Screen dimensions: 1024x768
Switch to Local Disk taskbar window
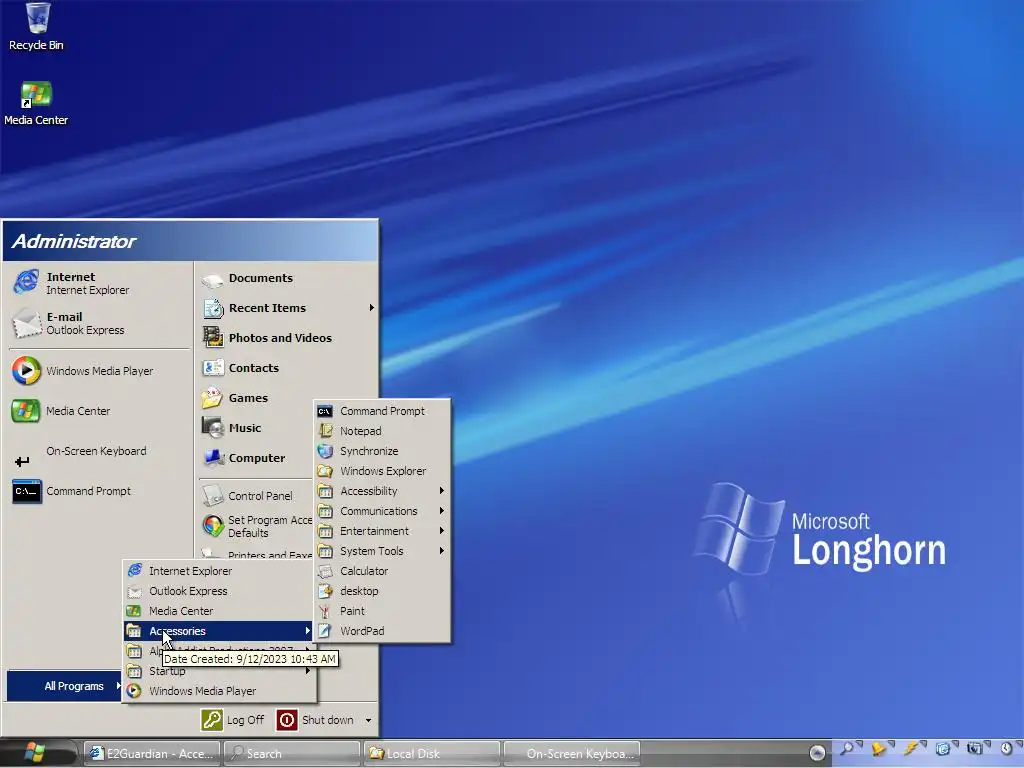[432, 754]
